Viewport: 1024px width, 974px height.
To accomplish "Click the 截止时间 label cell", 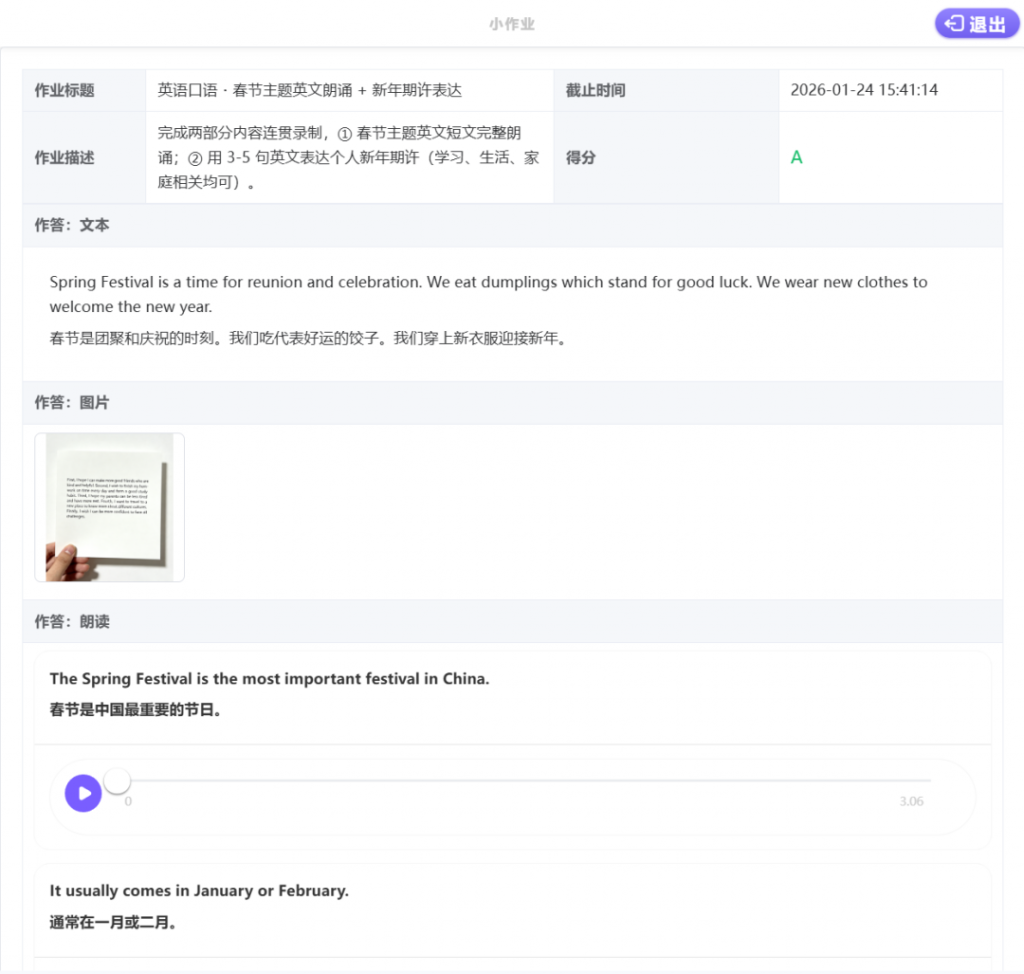I will 596,90.
